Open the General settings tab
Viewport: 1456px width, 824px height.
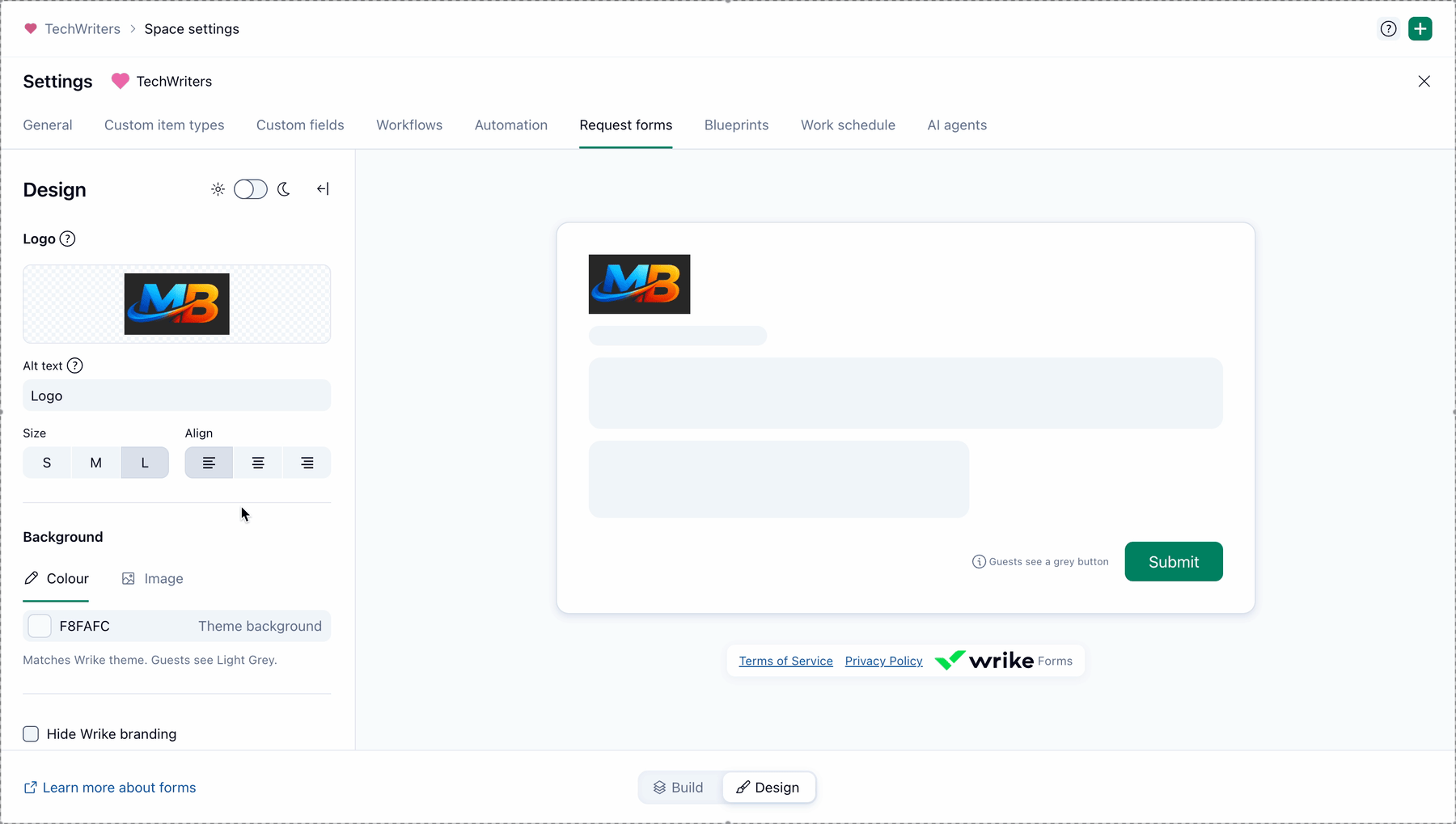pos(48,125)
